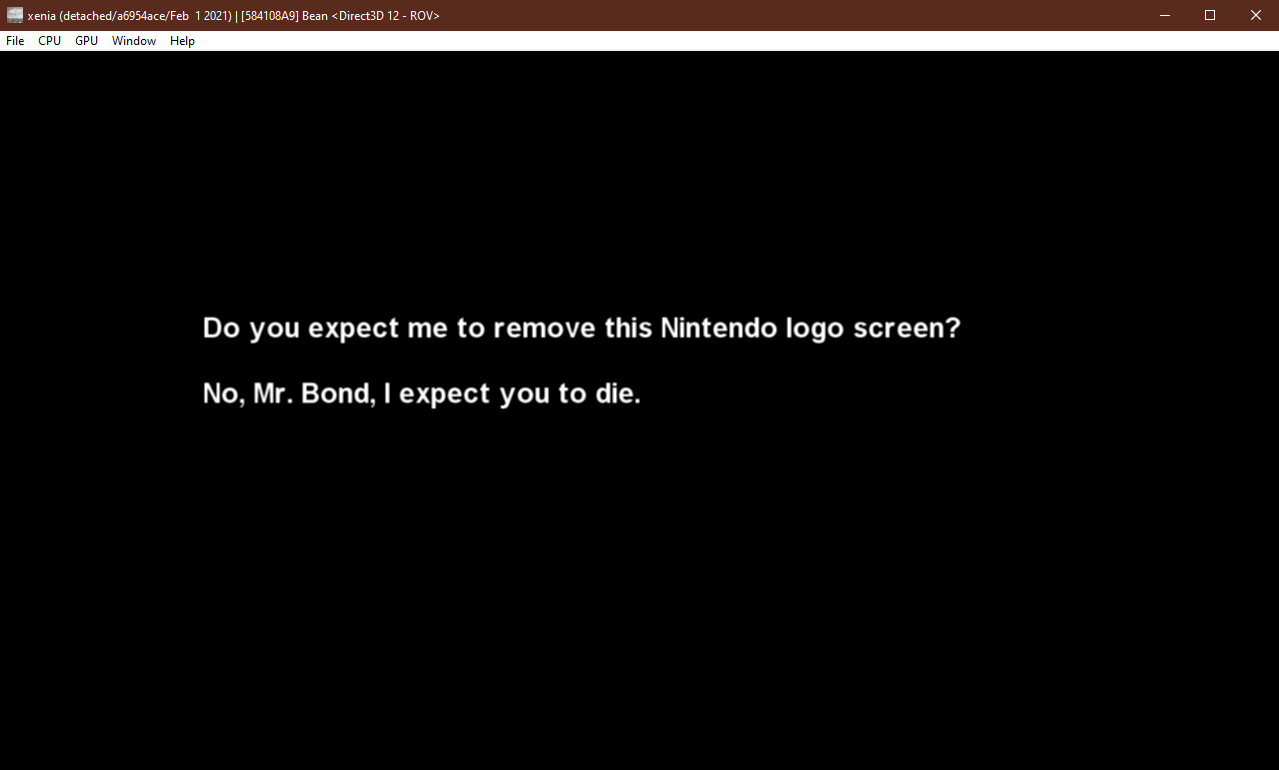This screenshot has height=770, width=1279.
Task: Click the xenia app icon in title bar
Action: (x=15, y=15)
